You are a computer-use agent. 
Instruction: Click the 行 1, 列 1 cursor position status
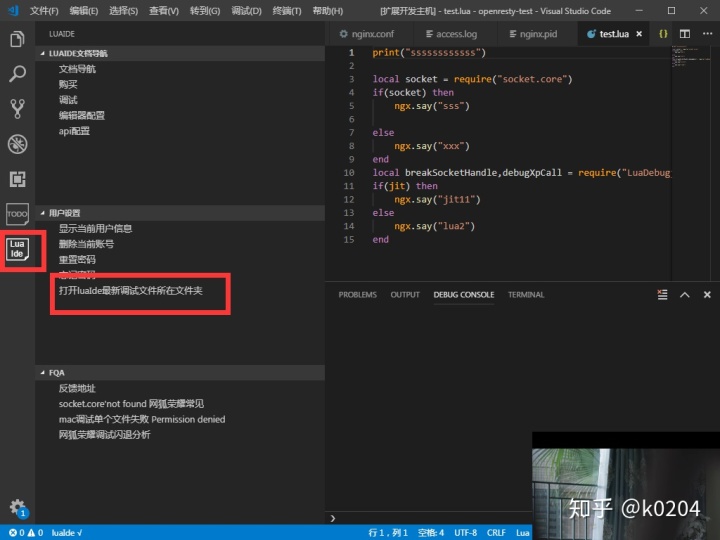point(388,533)
